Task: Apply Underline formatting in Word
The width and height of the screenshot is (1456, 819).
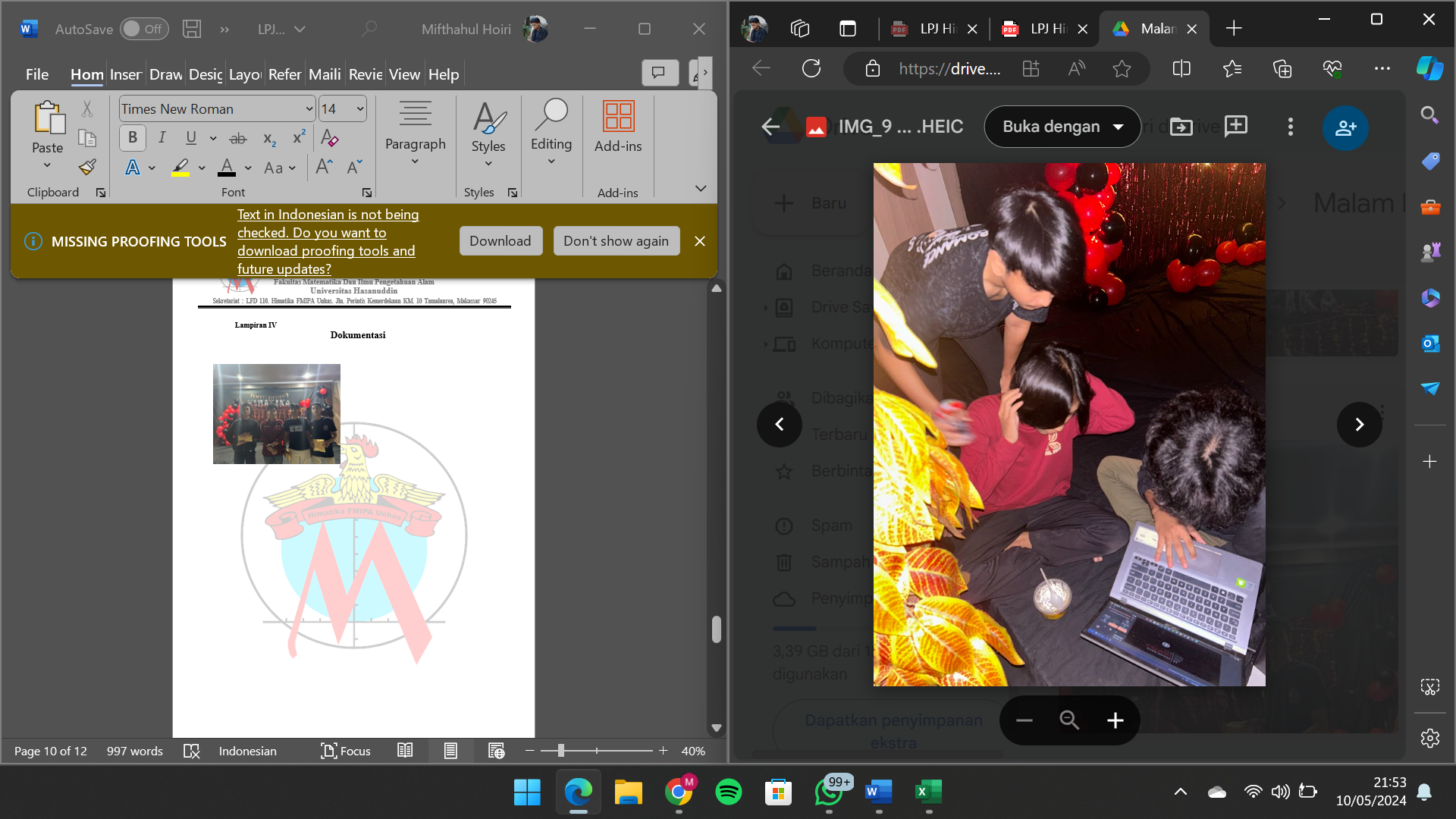Action: [190, 138]
